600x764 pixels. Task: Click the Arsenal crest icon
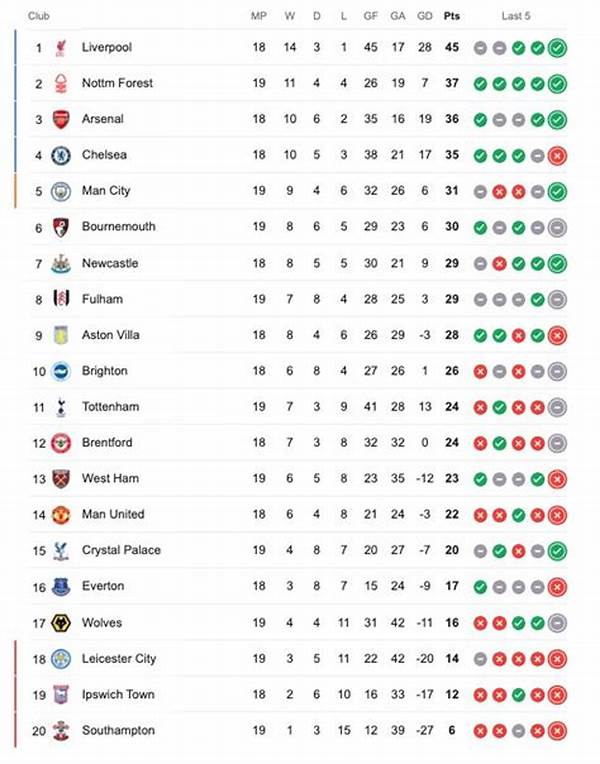[61, 119]
